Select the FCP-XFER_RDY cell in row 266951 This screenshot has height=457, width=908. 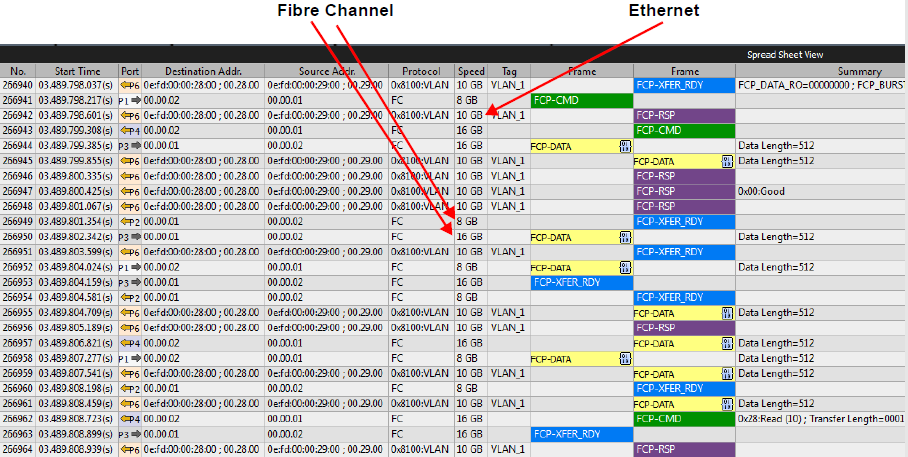coord(684,252)
